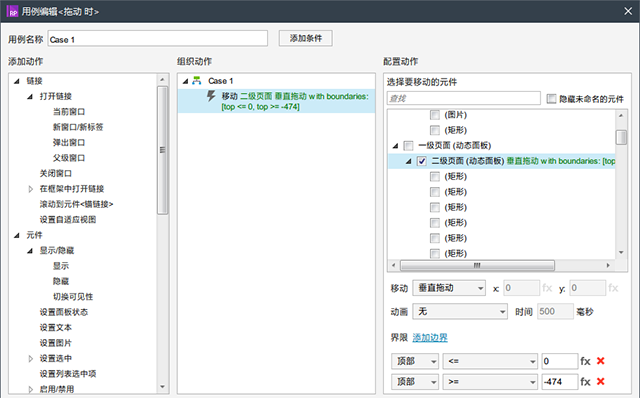Delete the top >= -474 boundary with red X
The height and width of the screenshot is (398, 640).
pos(600,381)
